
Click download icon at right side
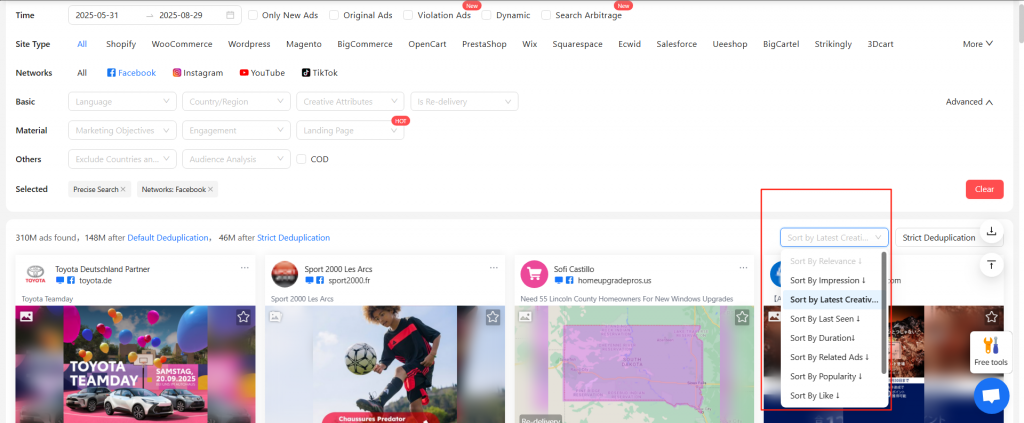point(991,232)
